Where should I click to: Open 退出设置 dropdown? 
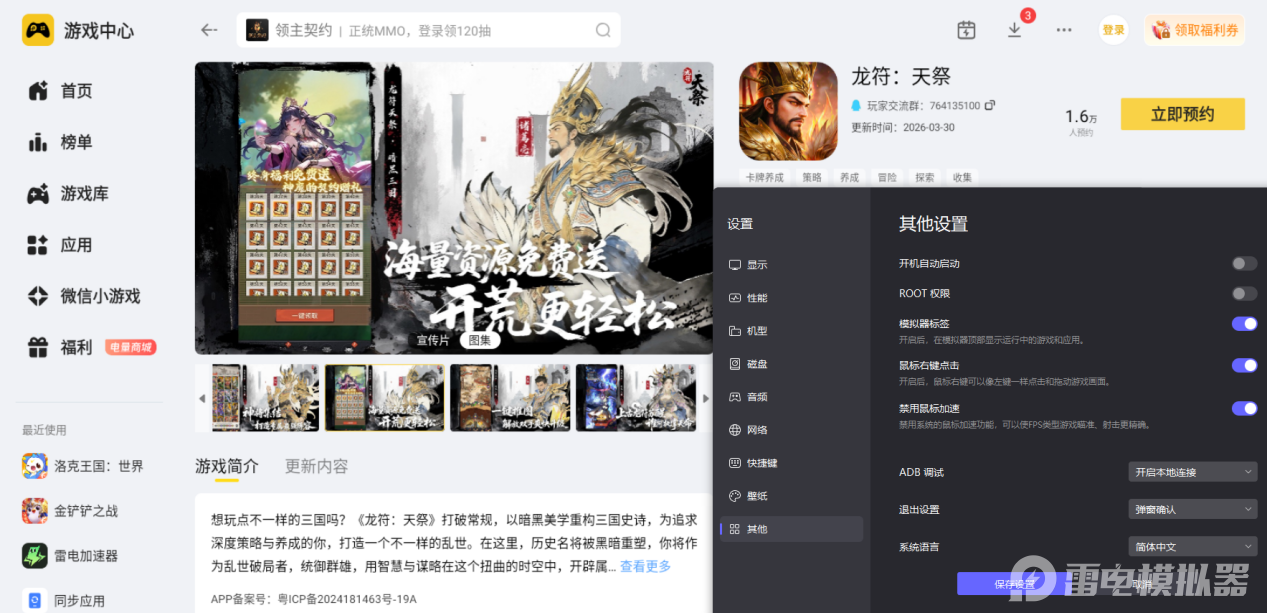(1192, 510)
